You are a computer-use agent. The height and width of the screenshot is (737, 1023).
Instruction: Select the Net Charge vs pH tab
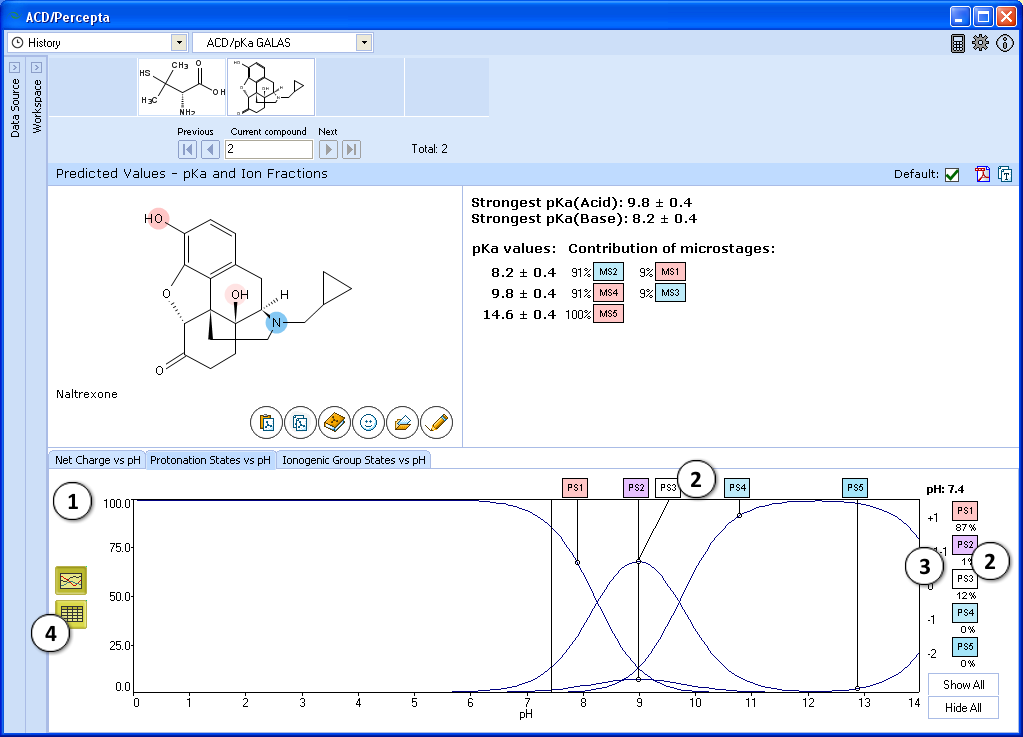97,460
